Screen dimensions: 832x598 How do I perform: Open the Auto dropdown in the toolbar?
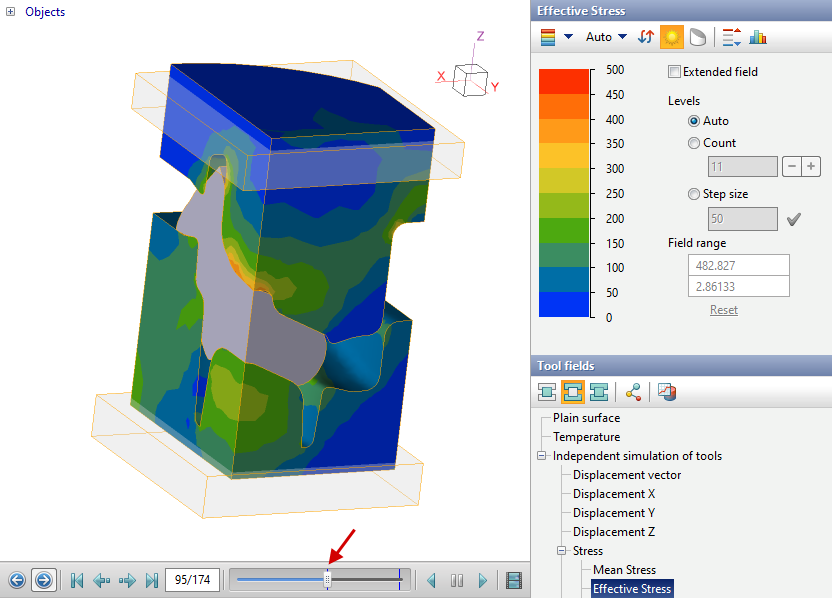[606, 37]
